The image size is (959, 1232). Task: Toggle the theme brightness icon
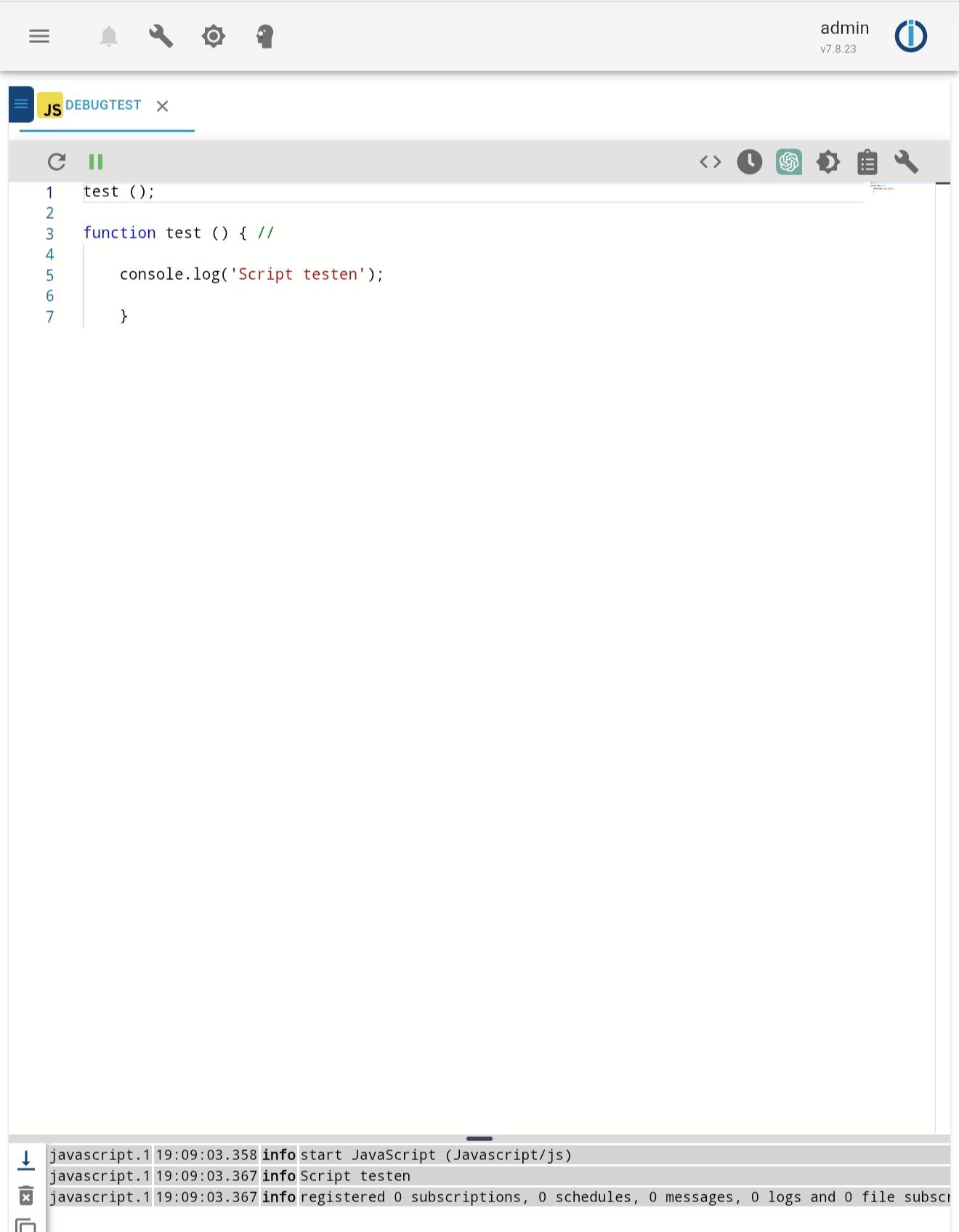point(214,36)
